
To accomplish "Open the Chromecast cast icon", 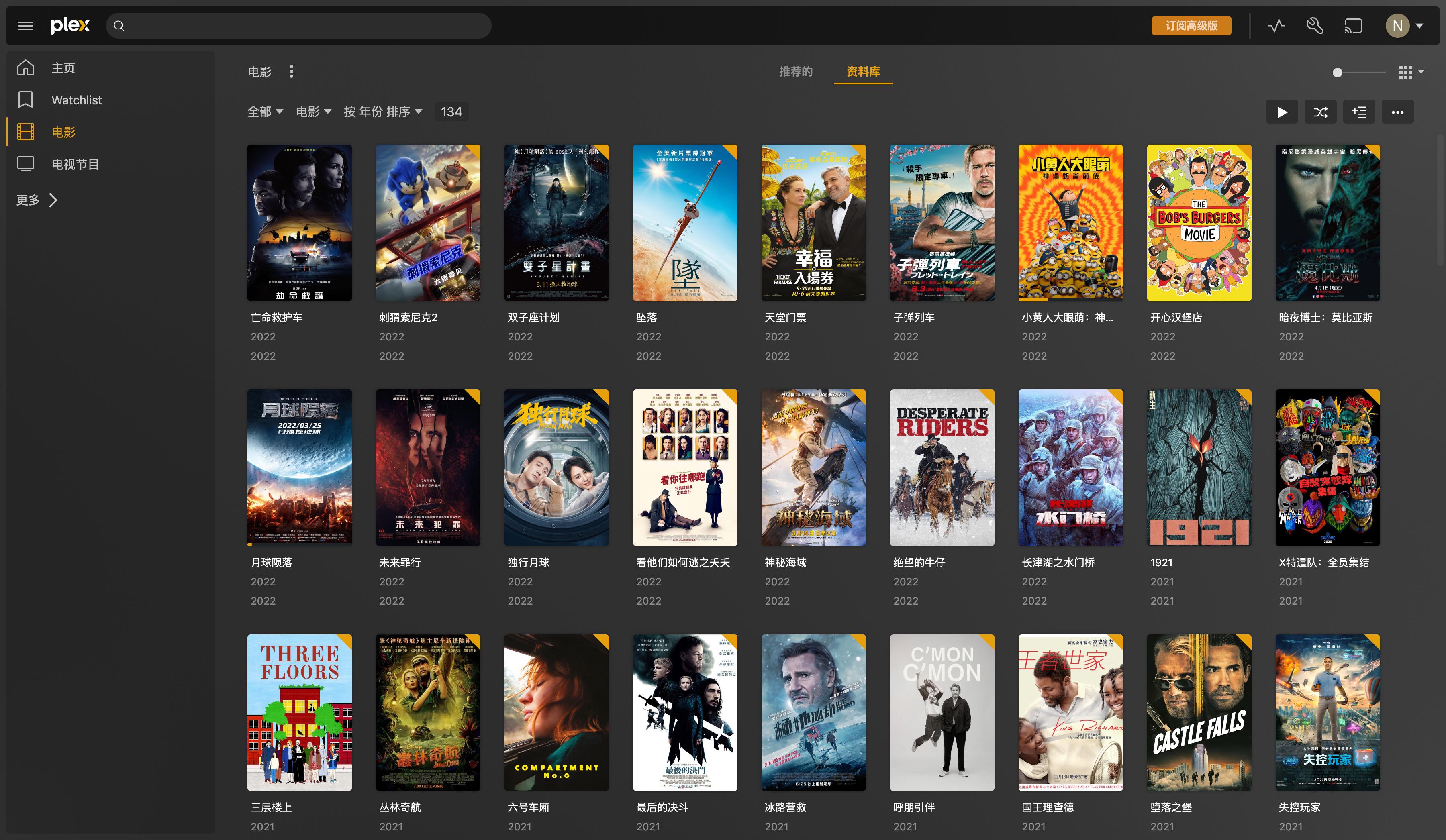I will [x=1352, y=25].
